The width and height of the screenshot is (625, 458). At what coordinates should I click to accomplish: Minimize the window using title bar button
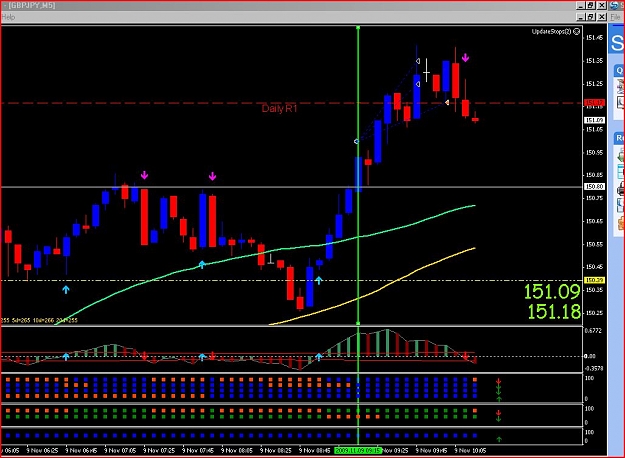point(581,6)
